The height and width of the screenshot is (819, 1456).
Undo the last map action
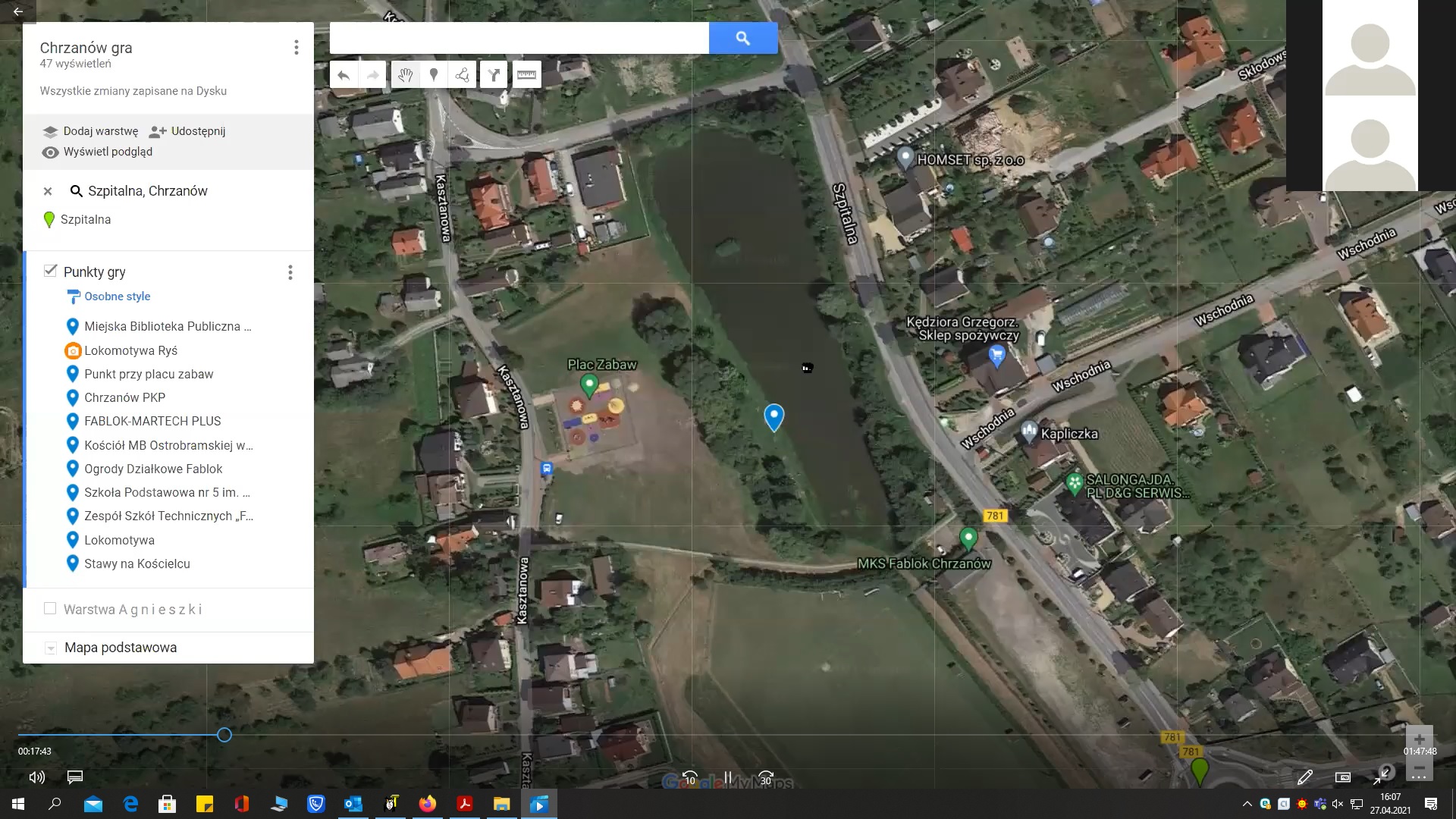[344, 74]
